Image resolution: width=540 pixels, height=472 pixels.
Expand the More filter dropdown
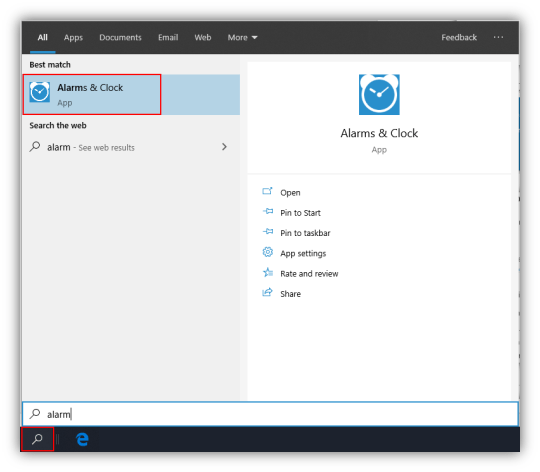pyautogui.click(x=242, y=38)
